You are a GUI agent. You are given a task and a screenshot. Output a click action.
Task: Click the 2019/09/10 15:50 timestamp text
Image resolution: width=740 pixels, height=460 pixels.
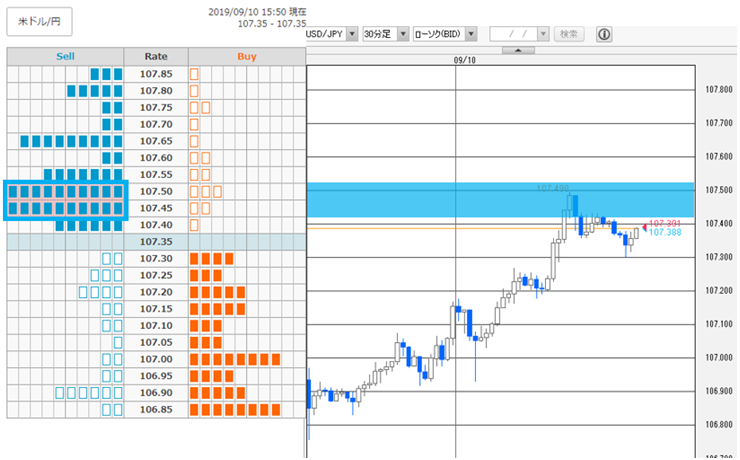(x=247, y=12)
